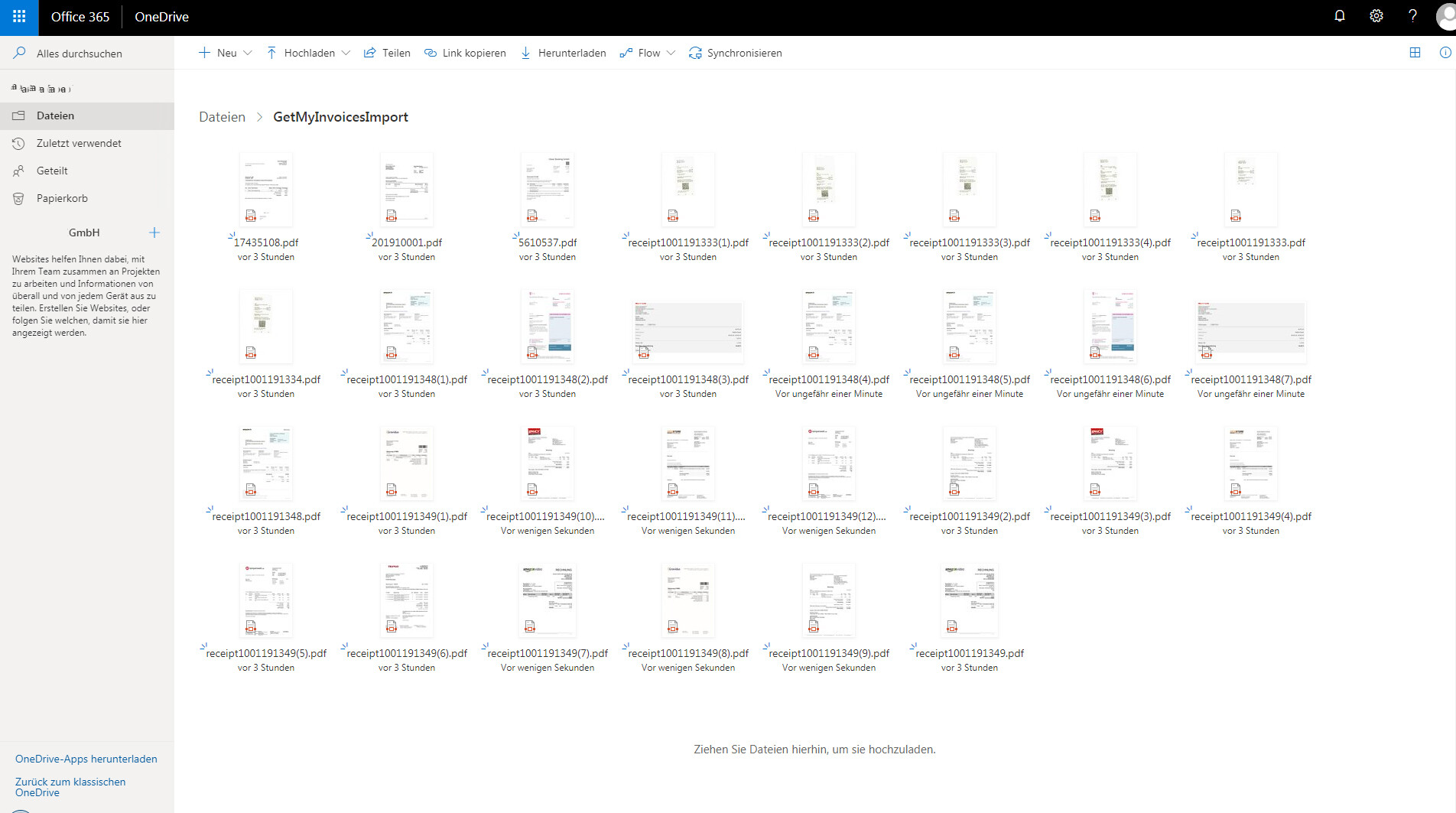Click the help question mark icon

tap(1412, 16)
